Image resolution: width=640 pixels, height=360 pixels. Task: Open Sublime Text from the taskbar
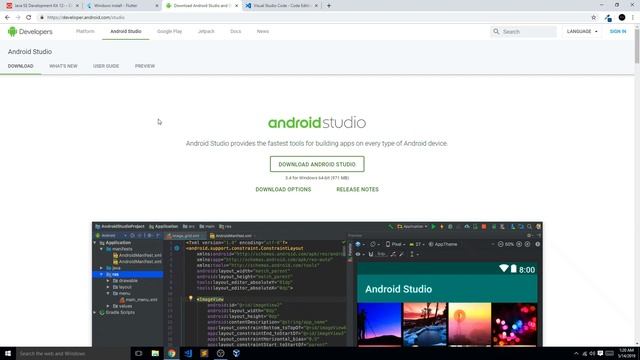click(x=204, y=353)
